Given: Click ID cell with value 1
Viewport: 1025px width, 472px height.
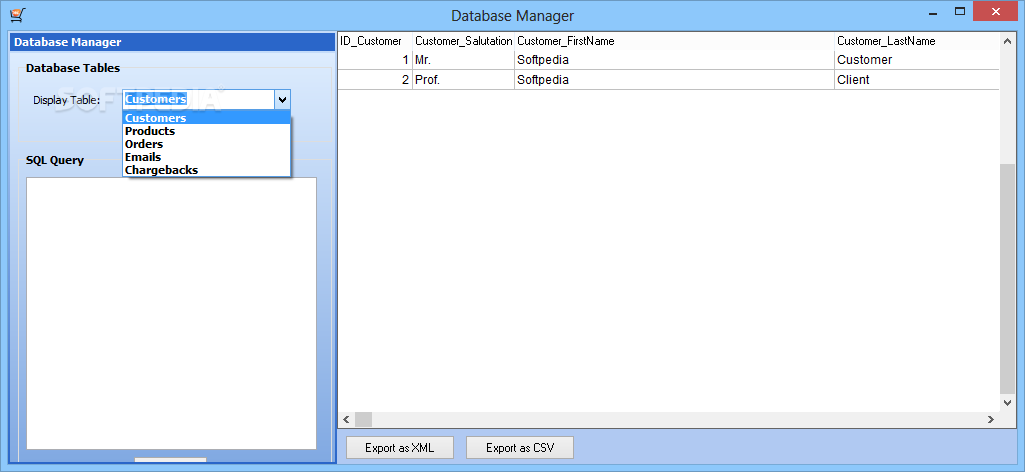Looking at the screenshot, I should tap(375, 60).
